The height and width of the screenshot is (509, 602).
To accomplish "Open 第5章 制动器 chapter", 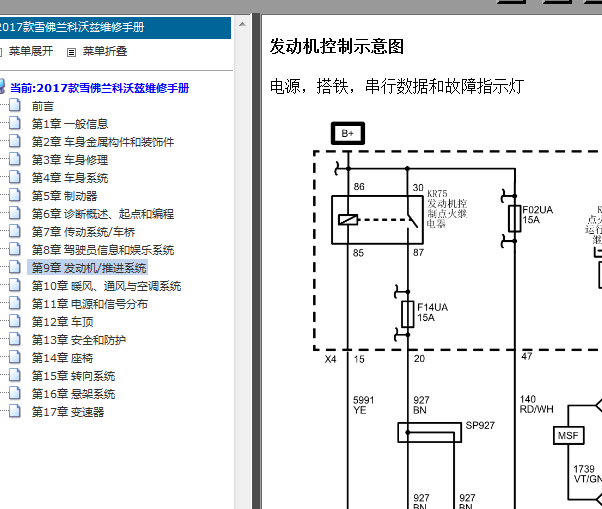I will 64,196.
